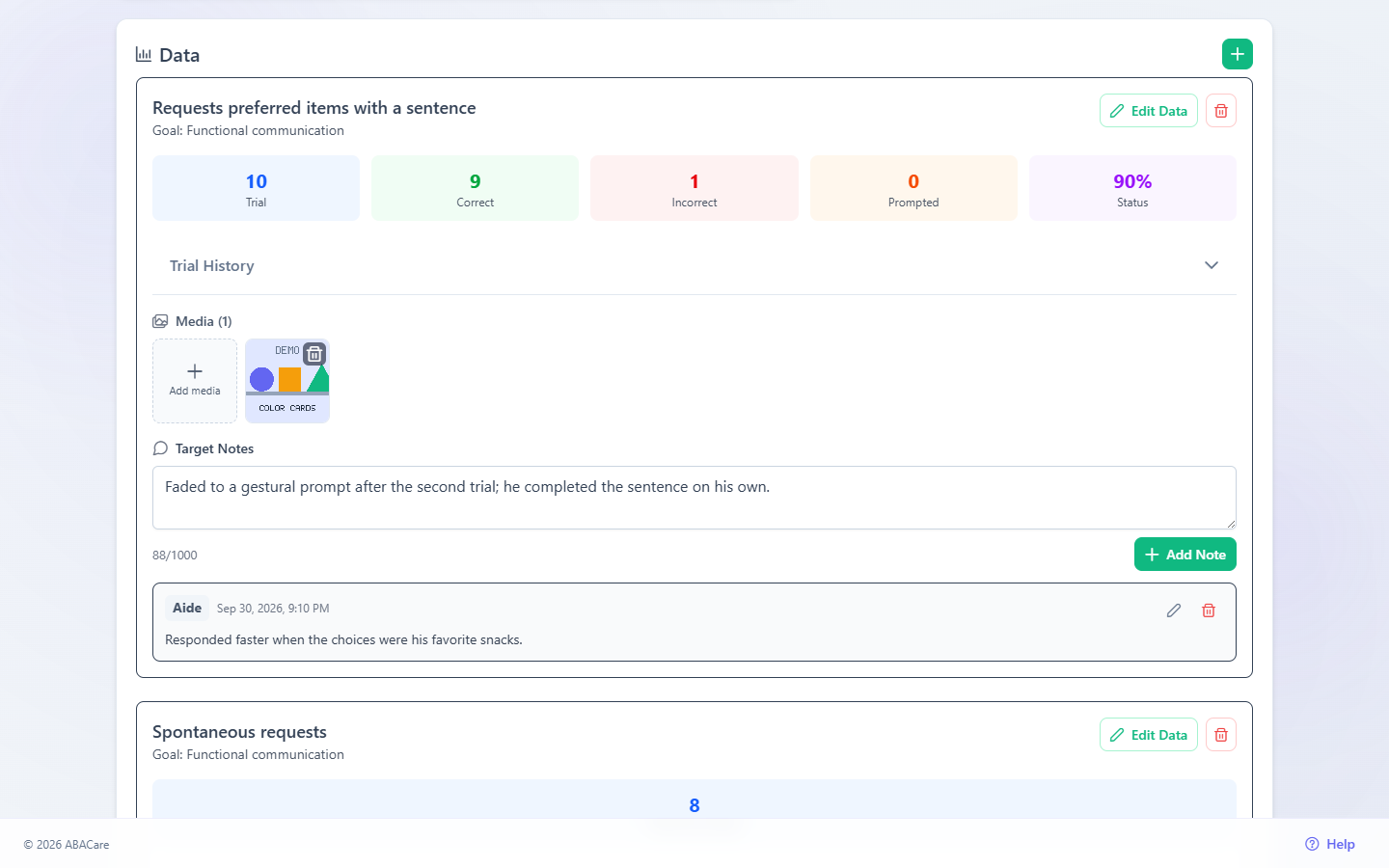
Task: Click the 0 Prompted stat card
Action: 913,188
